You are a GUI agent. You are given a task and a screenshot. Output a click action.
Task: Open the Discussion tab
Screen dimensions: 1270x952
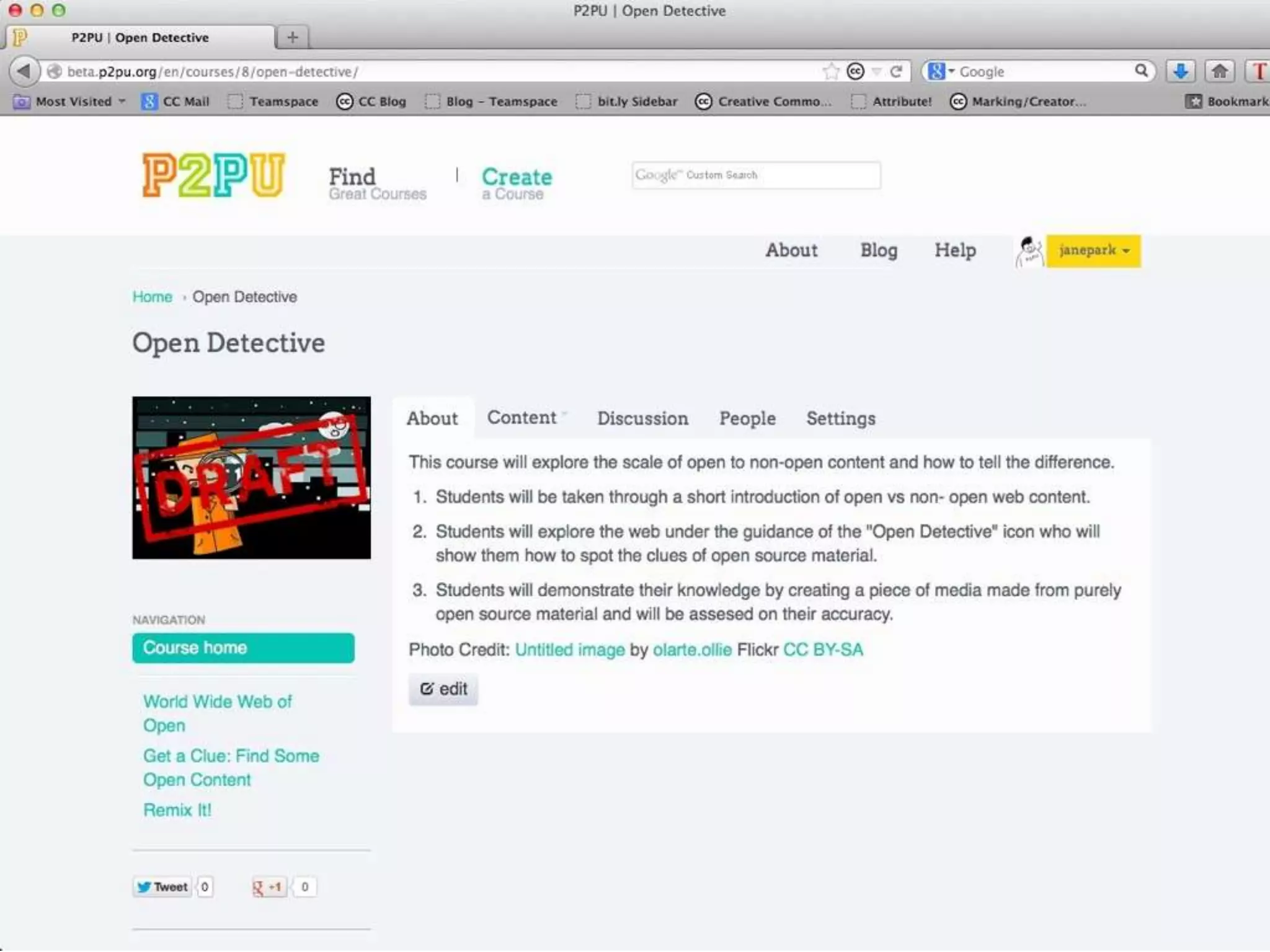642,419
